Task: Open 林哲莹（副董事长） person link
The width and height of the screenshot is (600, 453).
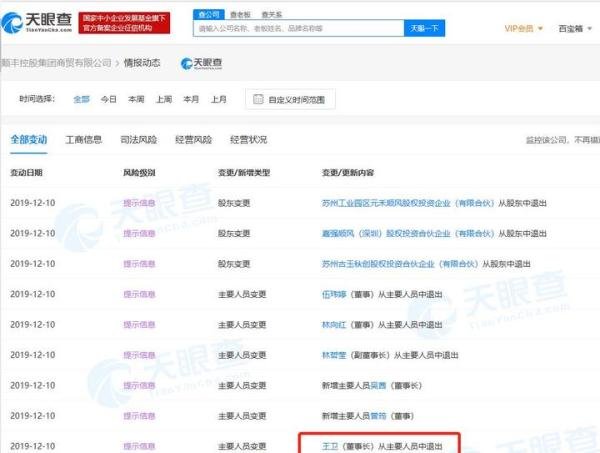Action: 334,355
